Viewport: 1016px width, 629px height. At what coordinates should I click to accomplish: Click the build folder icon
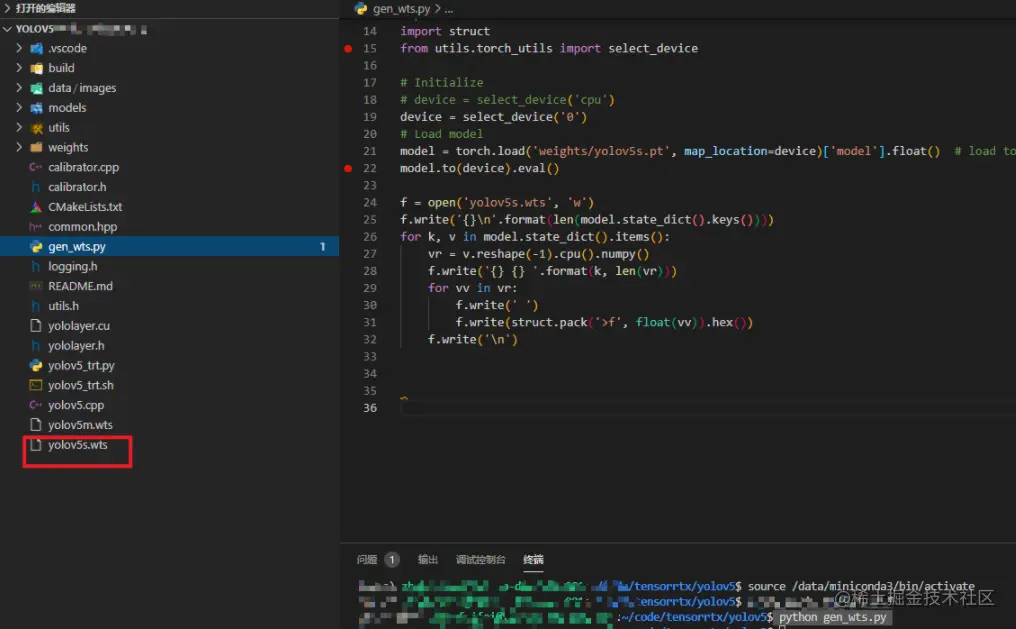(x=36, y=68)
